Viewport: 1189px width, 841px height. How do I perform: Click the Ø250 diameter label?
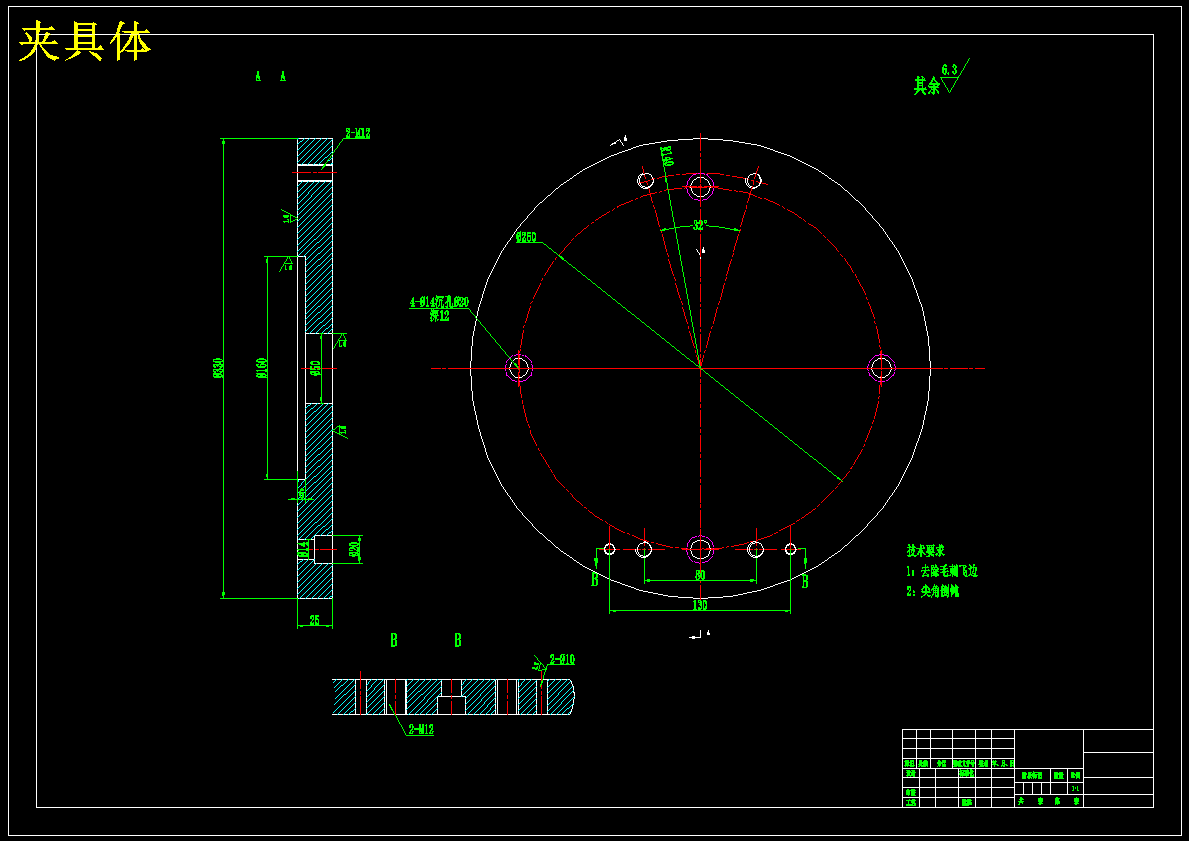pyautogui.click(x=525, y=237)
